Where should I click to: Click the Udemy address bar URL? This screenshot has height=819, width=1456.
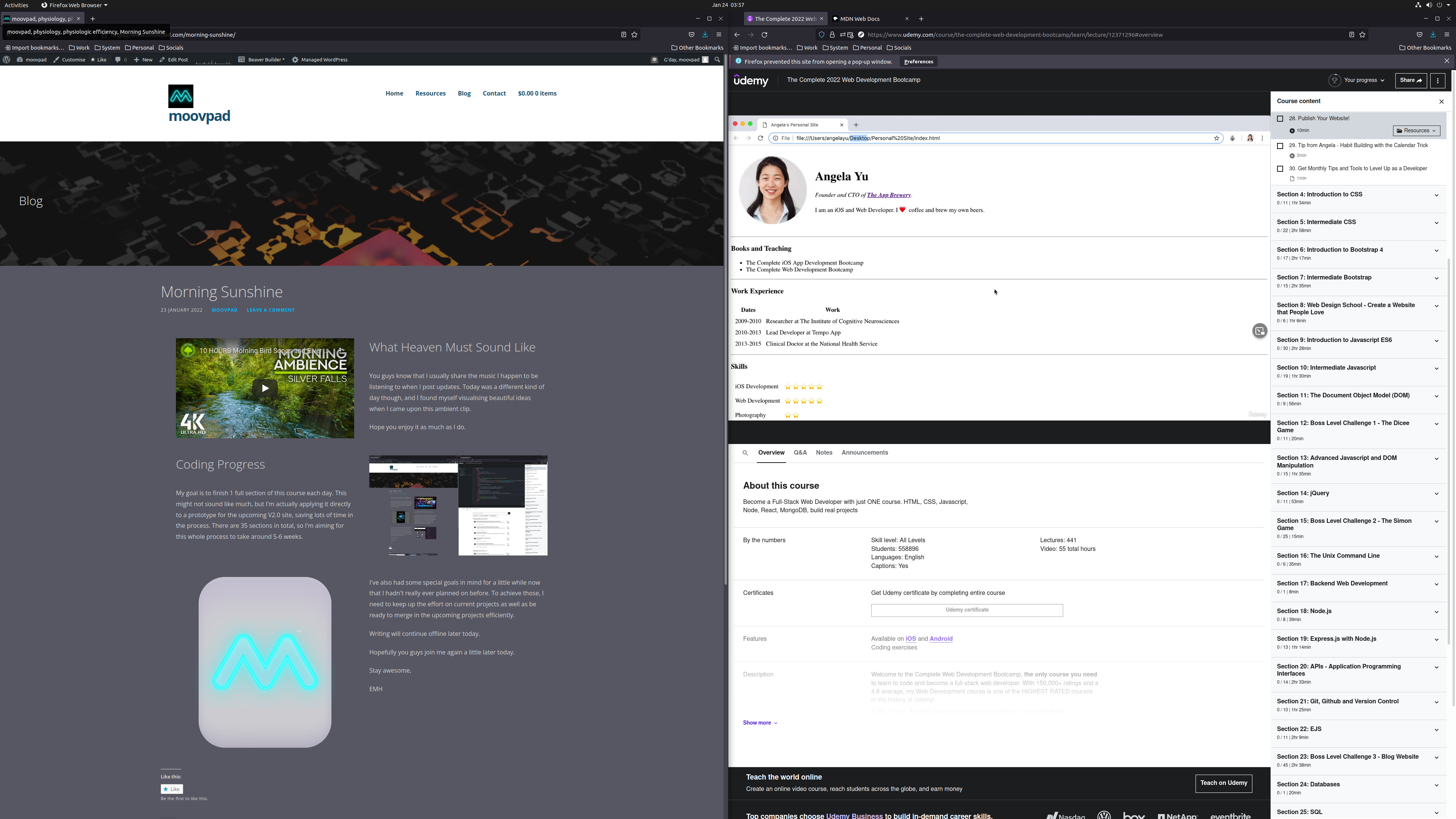(1015, 35)
